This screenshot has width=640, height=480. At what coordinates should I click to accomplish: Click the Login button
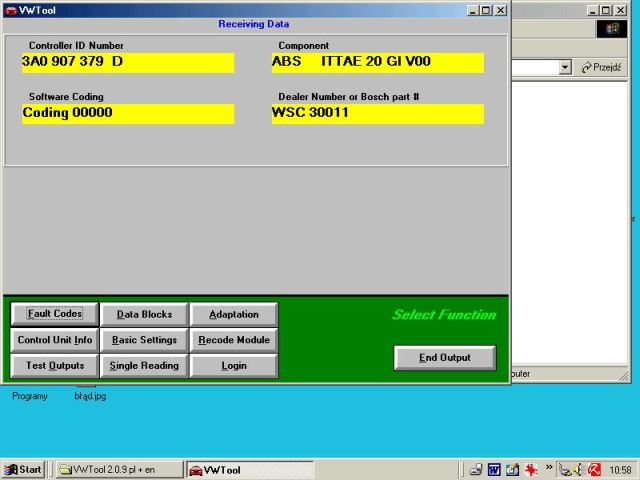click(x=234, y=366)
